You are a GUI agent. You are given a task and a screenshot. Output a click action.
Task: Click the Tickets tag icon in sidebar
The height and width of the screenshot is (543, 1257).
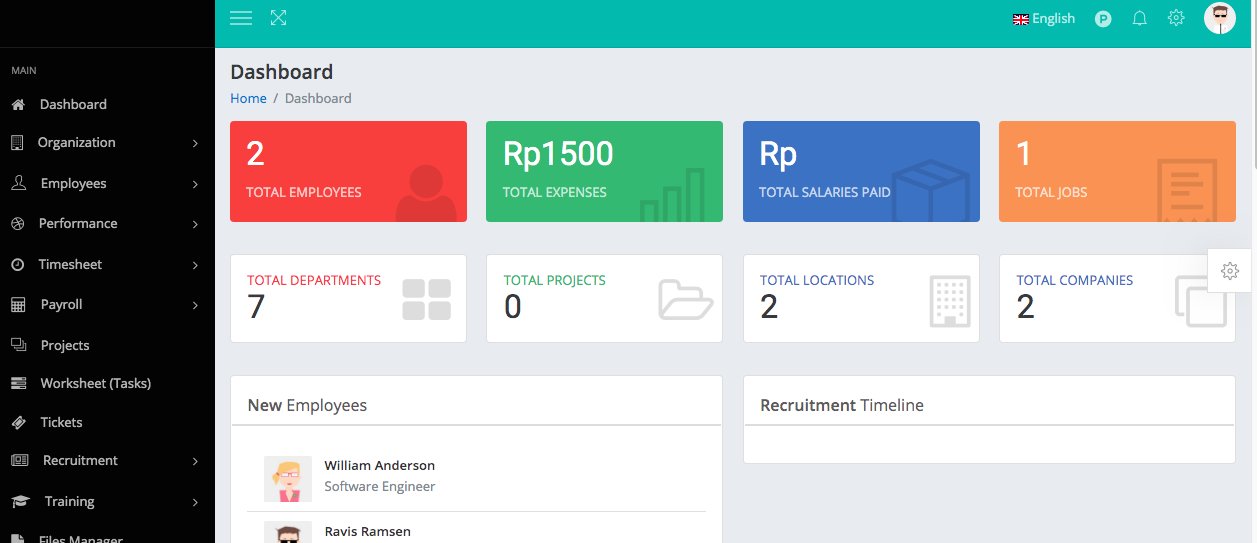tap(18, 423)
